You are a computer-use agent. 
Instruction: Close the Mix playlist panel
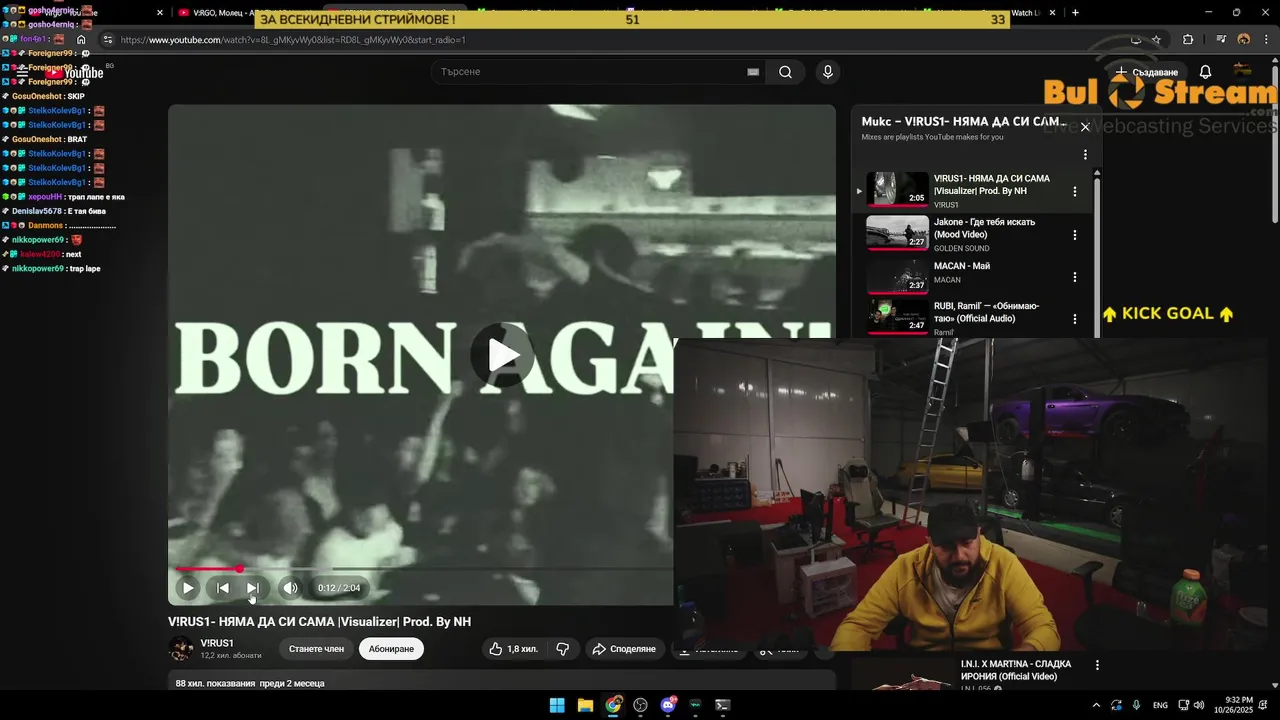tap(1085, 127)
